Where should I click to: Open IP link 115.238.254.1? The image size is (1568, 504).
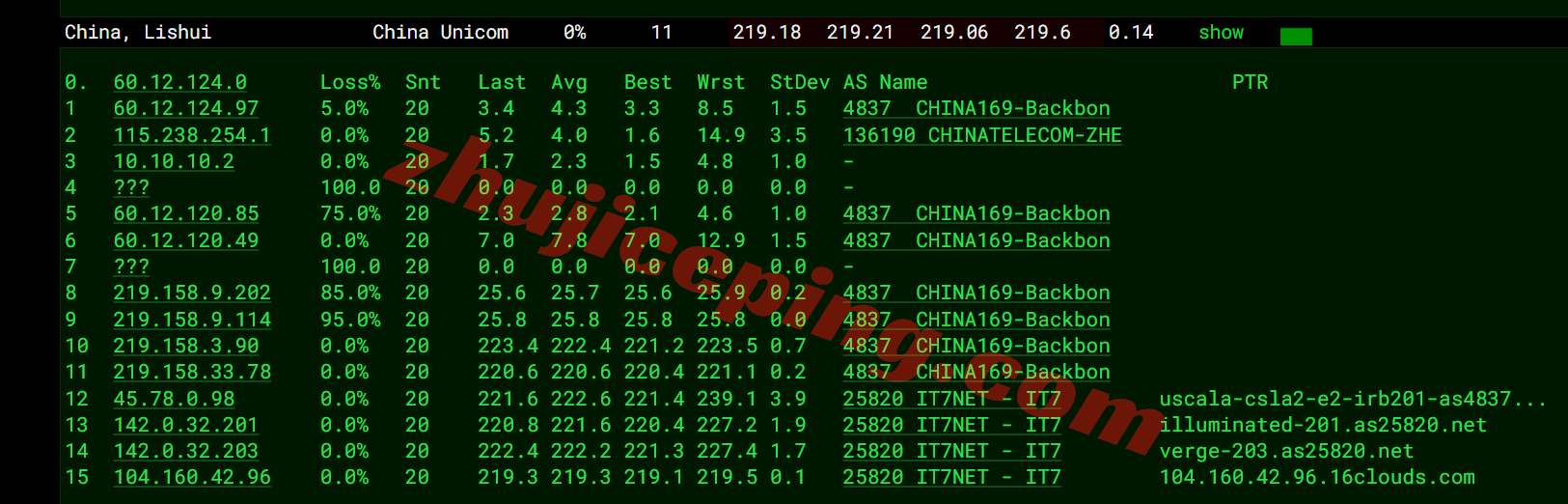click(192, 135)
